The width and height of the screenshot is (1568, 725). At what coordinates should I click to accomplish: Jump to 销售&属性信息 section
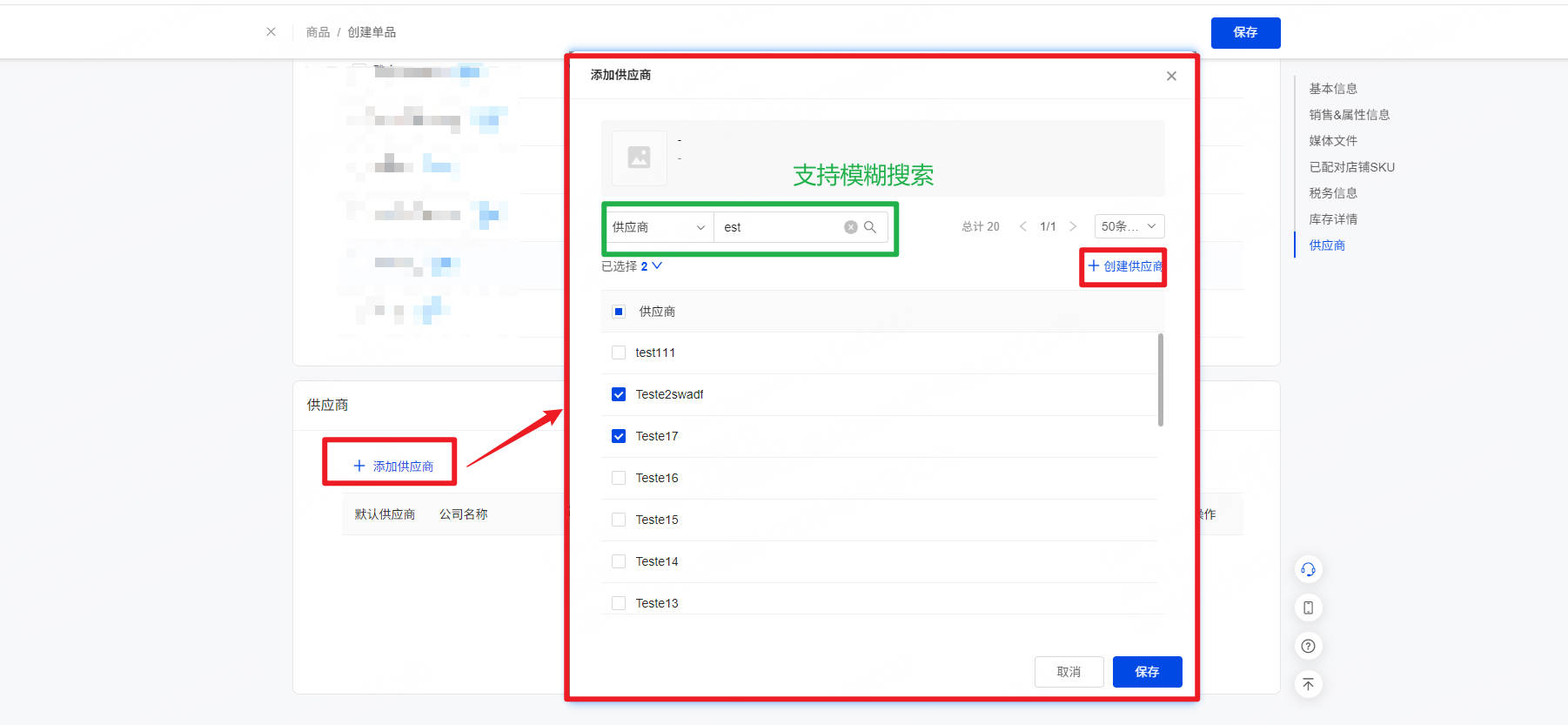point(1349,115)
